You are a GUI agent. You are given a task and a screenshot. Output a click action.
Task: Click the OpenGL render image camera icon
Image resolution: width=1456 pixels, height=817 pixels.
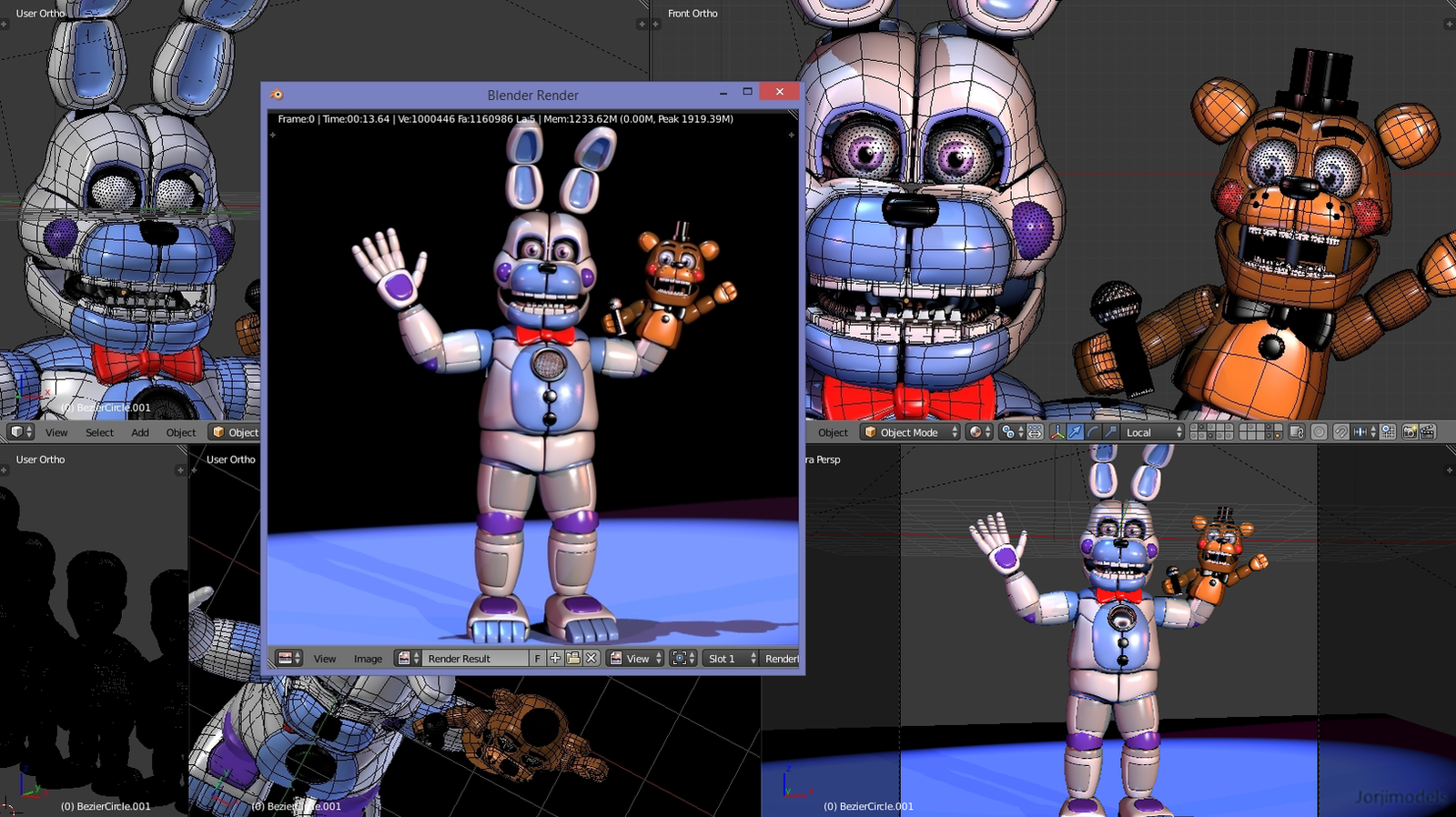point(1410,432)
